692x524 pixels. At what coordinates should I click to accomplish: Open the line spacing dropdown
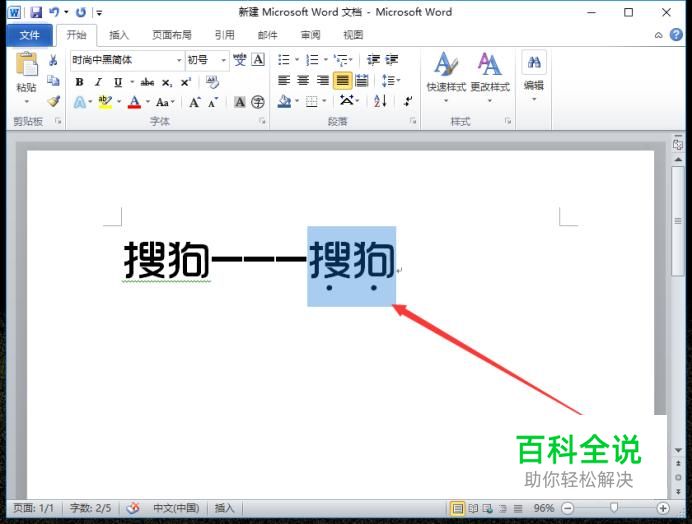point(391,80)
